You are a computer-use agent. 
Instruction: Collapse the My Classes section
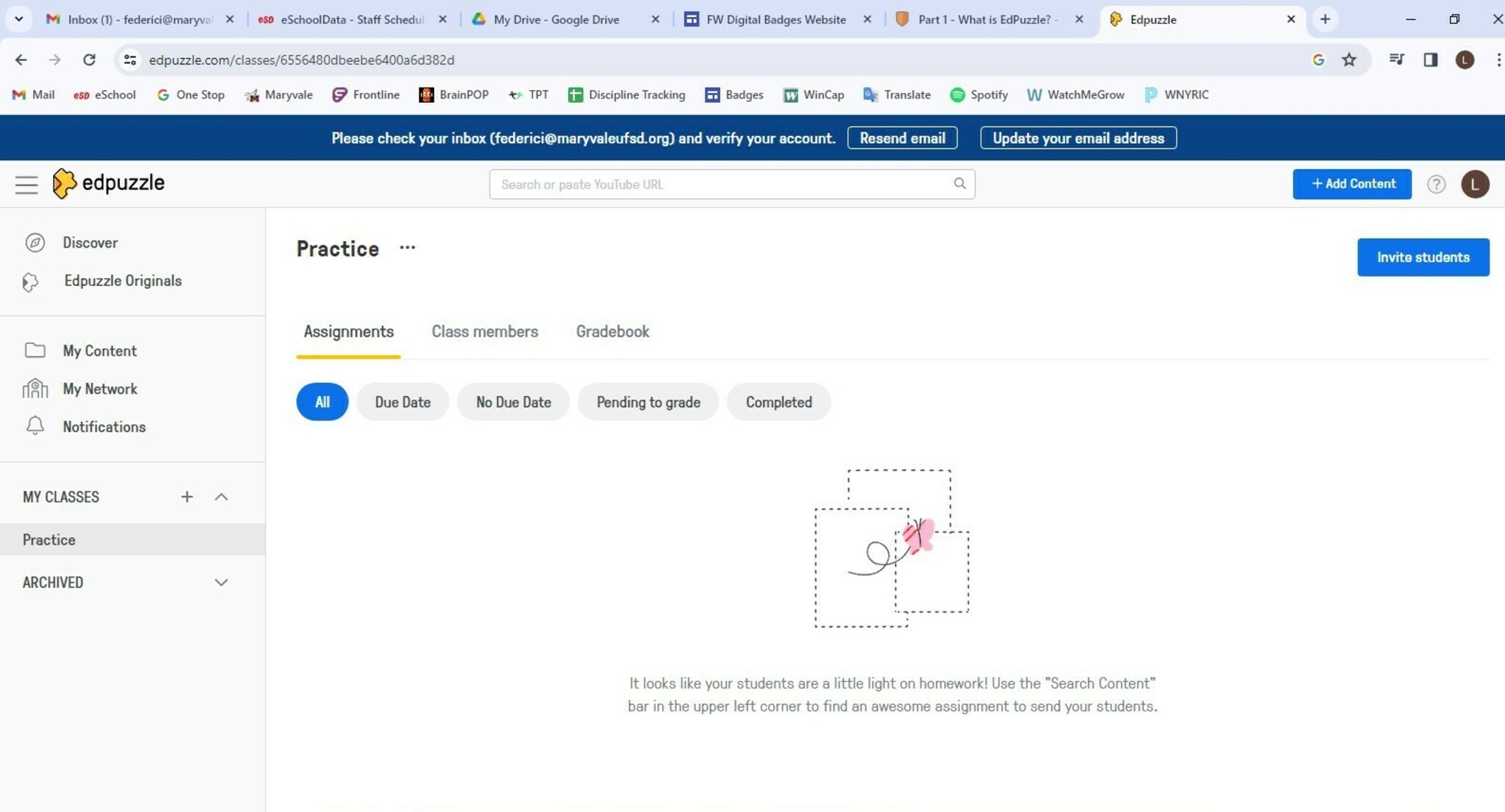[x=221, y=497]
